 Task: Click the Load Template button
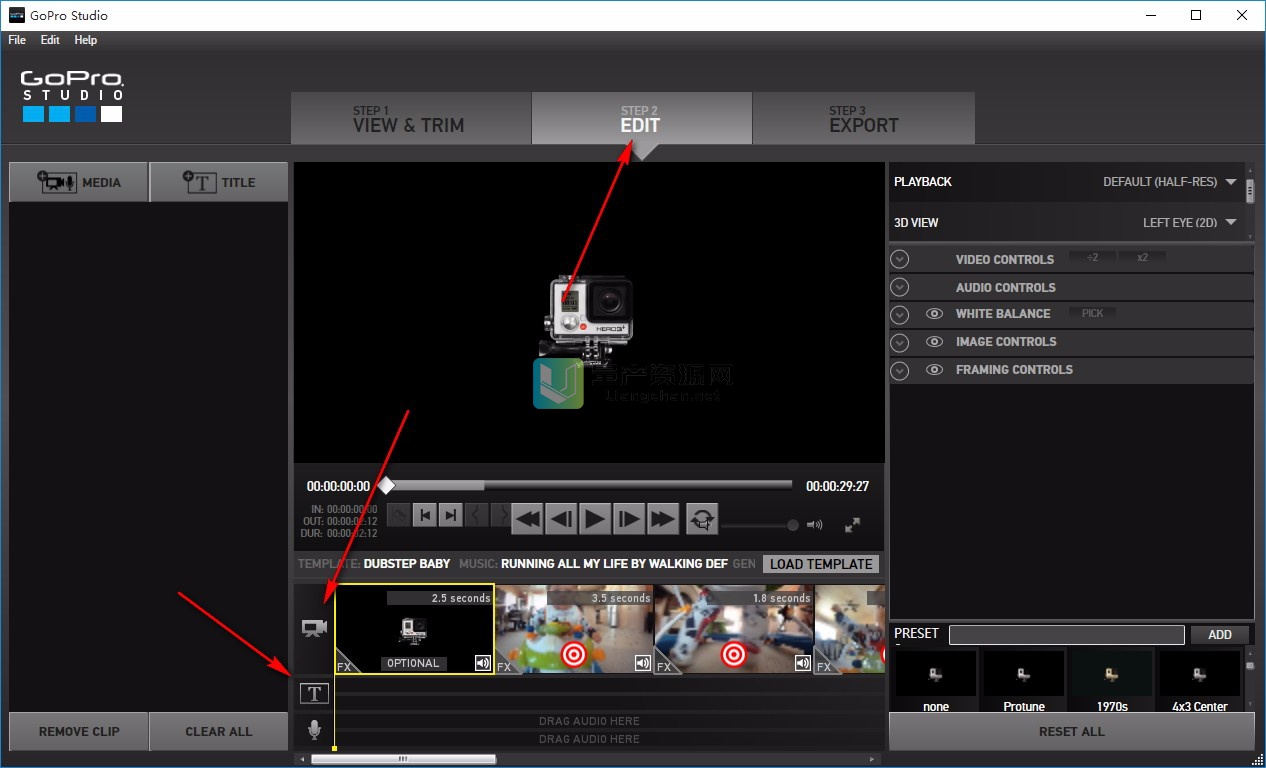click(821, 564)
